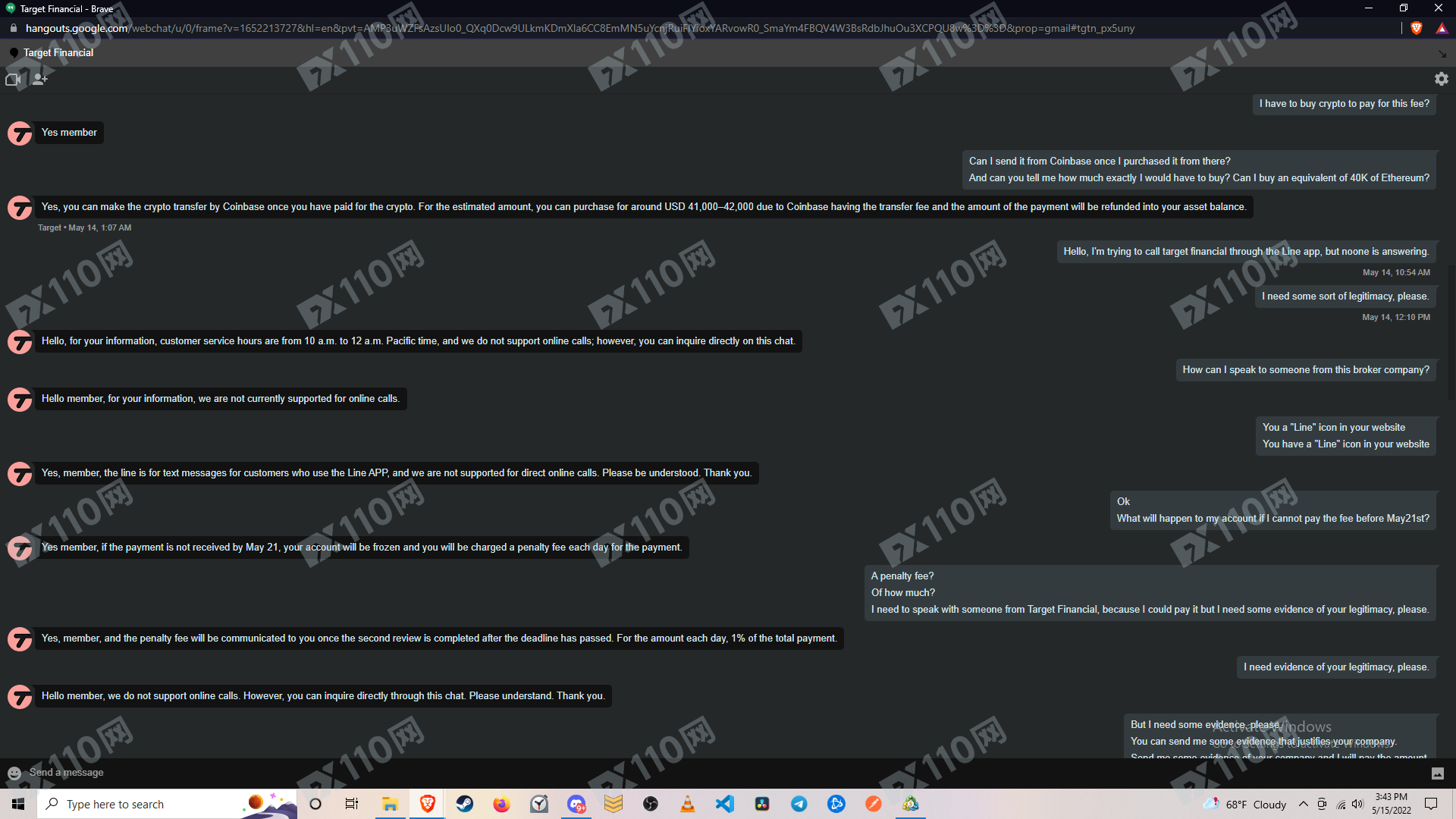The width and height of the screenshot is (1456, 819).
Task: Open Visual Studio Code from the taskbar
Action: click(x=725, y=804)
